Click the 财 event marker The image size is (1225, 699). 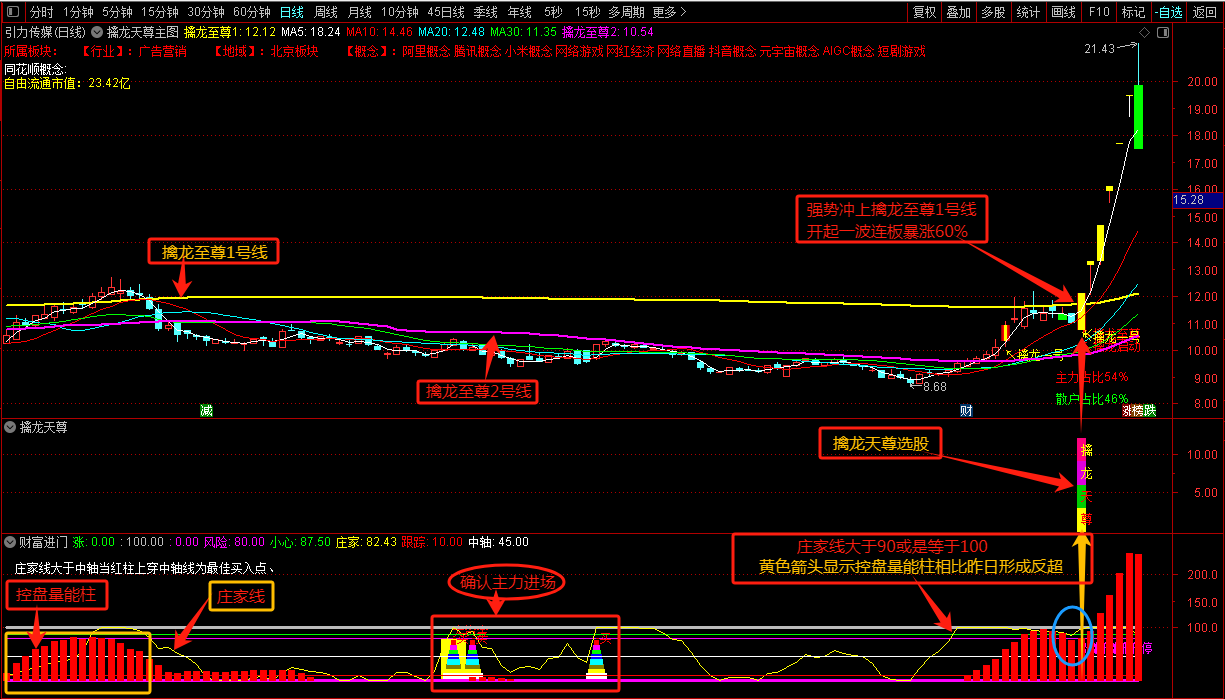pos(966,410)
